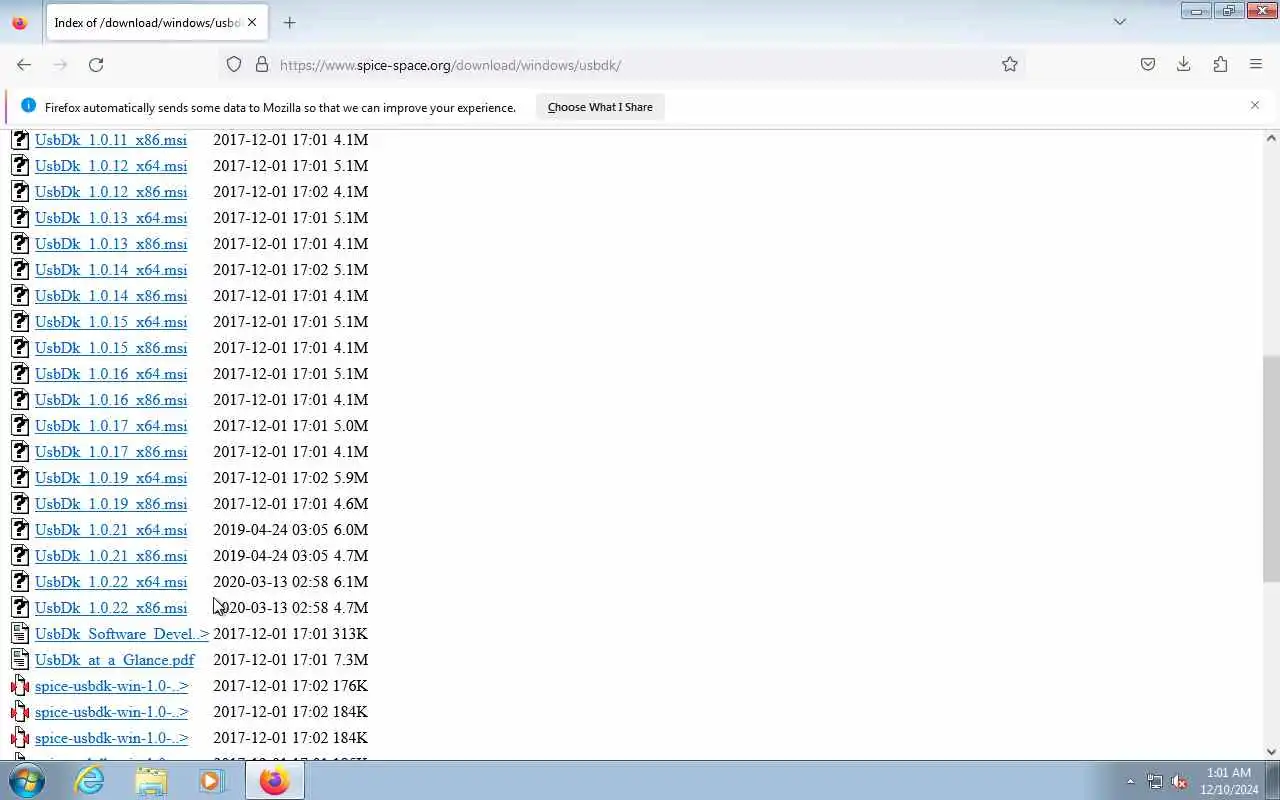Download UsbDk_1.0.19_x86.msi
The width and height of the screenshot is (1280, 800).
(111, 504)
